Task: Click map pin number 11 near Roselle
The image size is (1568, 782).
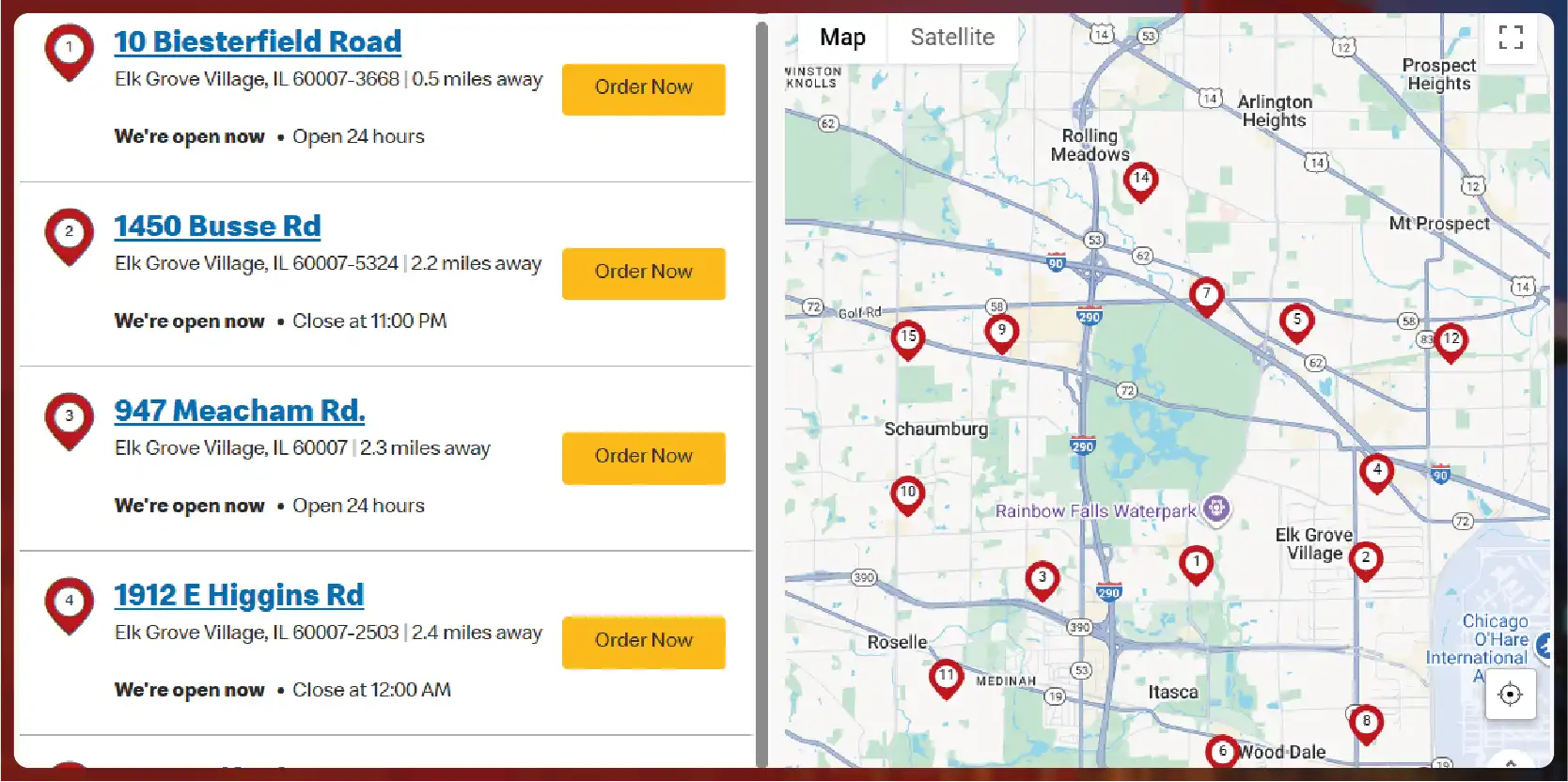Action: tap(946, 678)
